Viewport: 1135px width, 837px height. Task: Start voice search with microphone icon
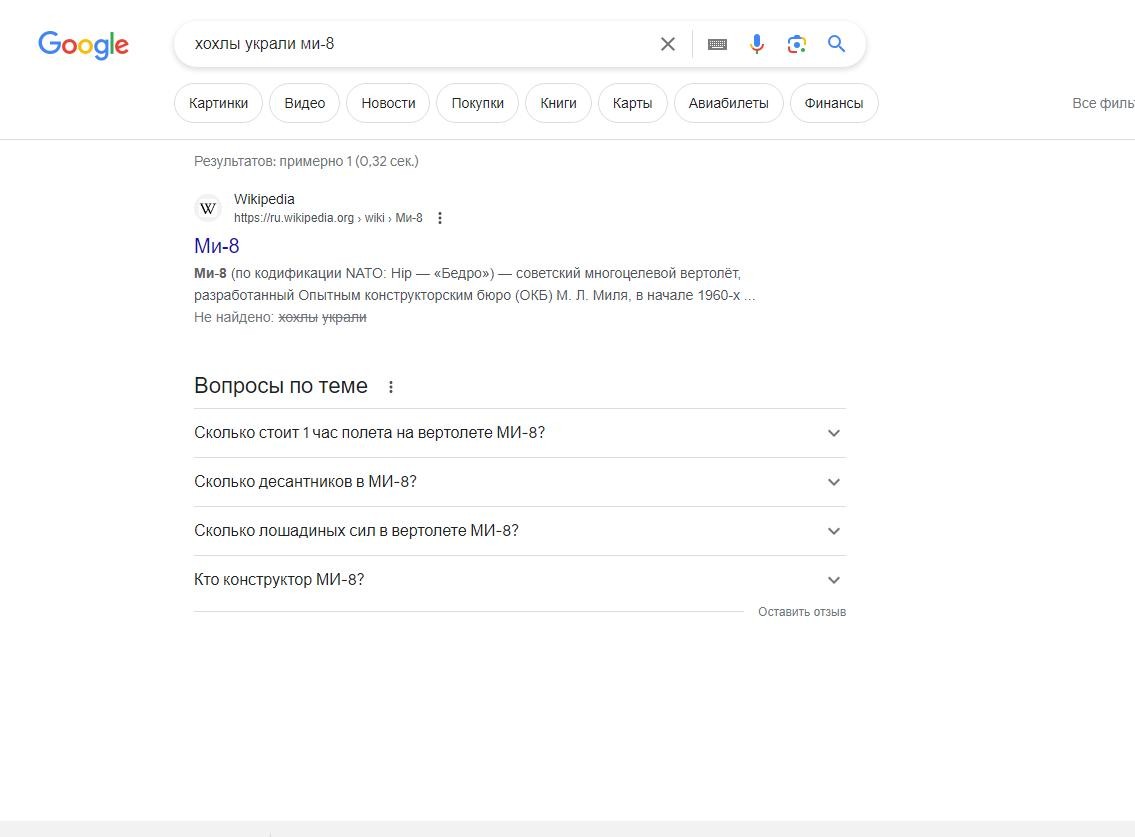[x=756, y=44]
